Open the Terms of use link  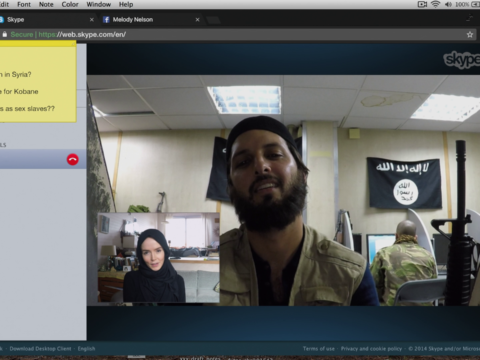tap(319, 349)
